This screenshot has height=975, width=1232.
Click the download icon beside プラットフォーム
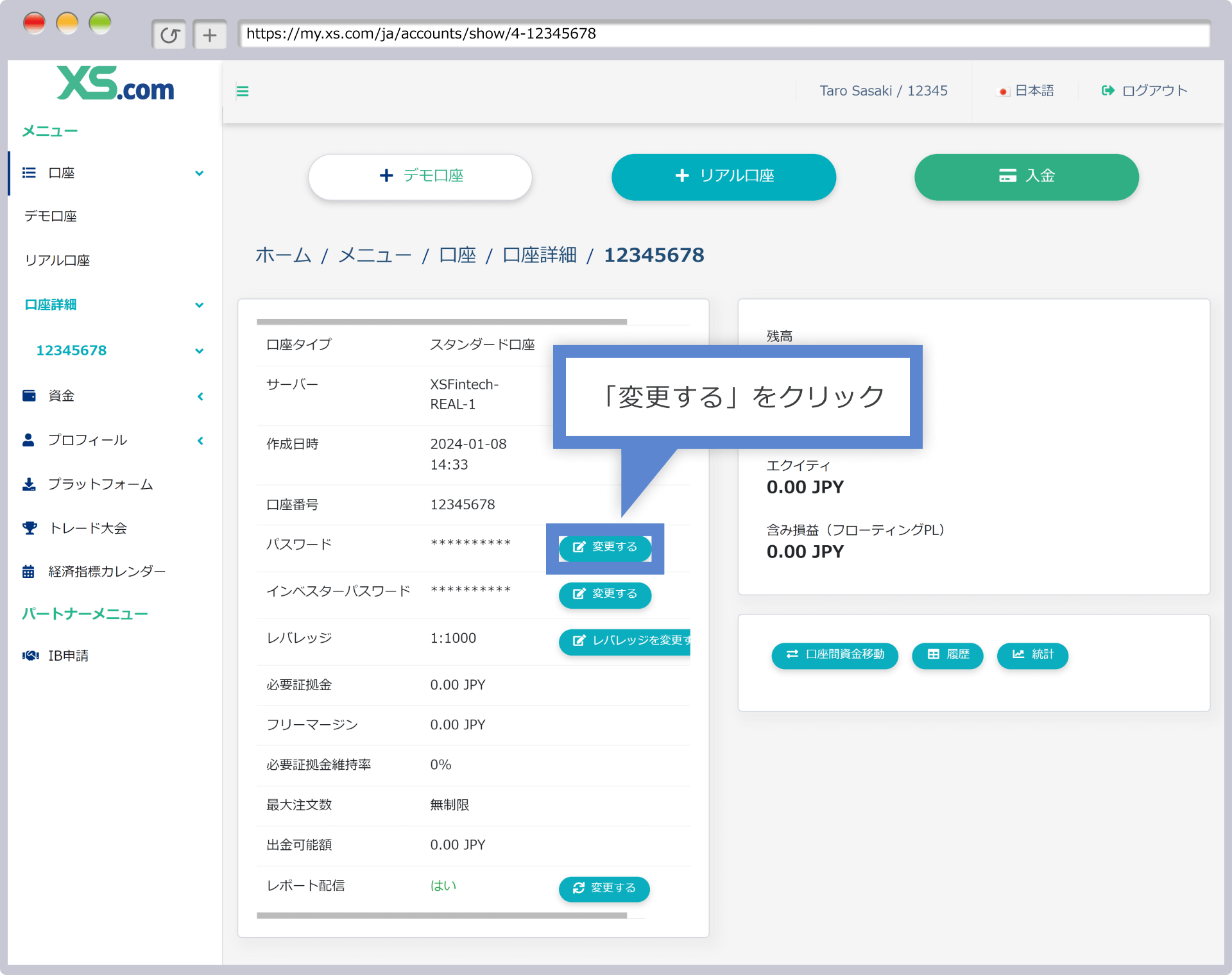tap(29, 484)
